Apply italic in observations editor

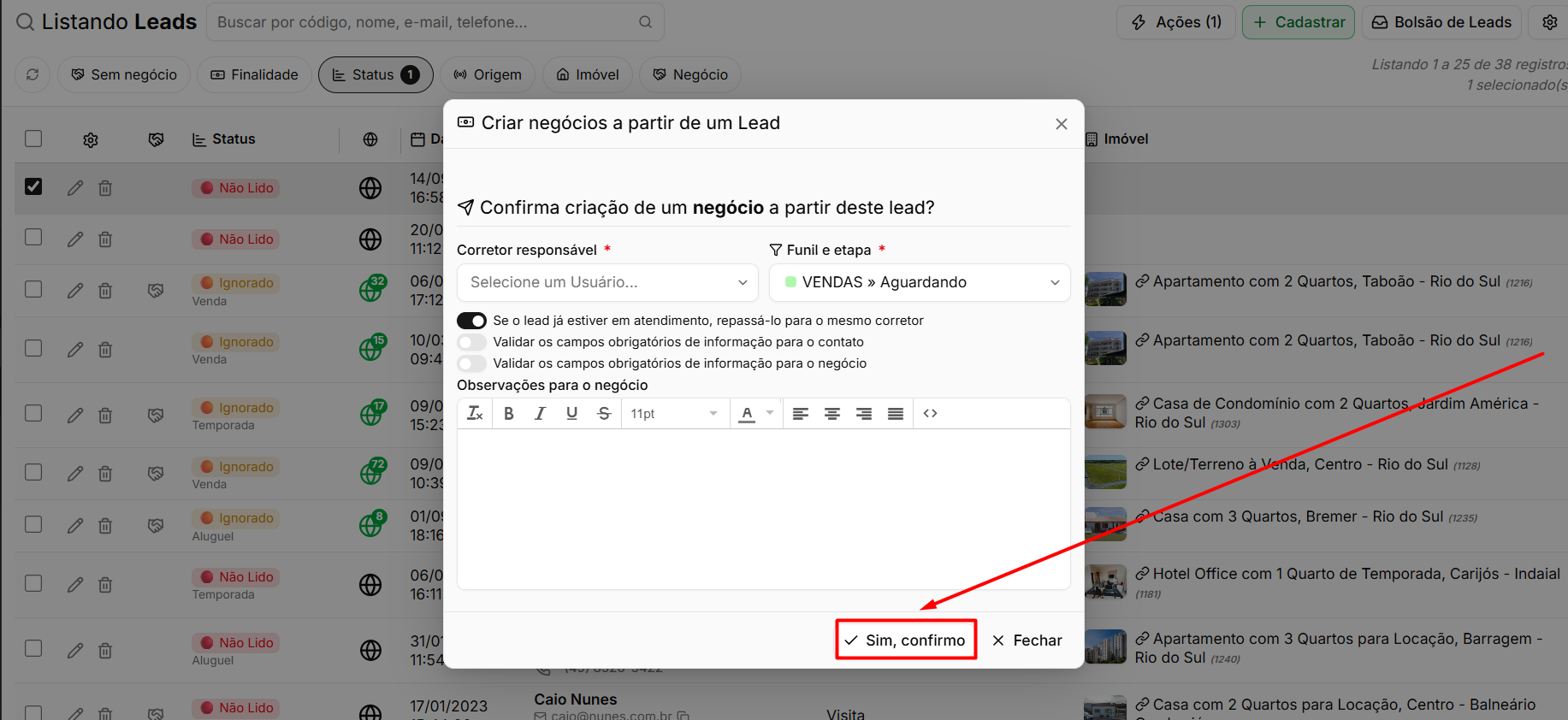click(540, 414)
